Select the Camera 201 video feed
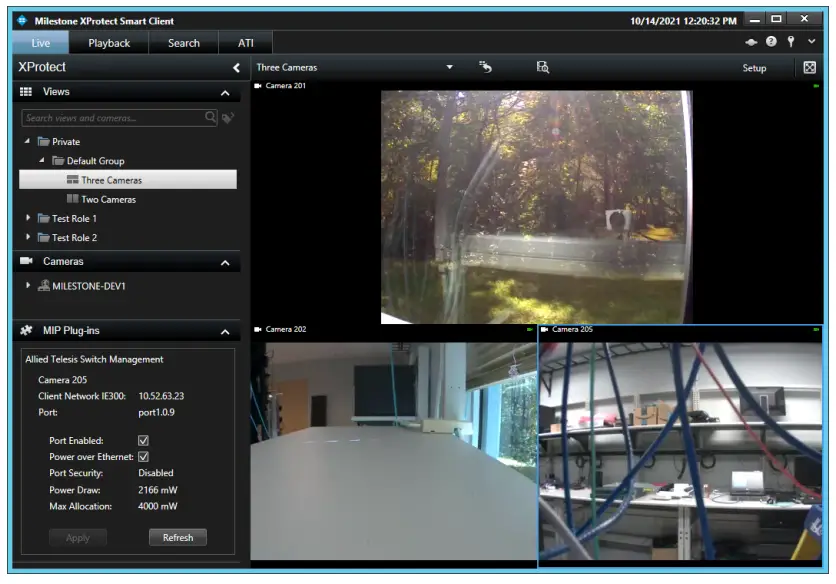The image size is (836, 584). [536, 207]
